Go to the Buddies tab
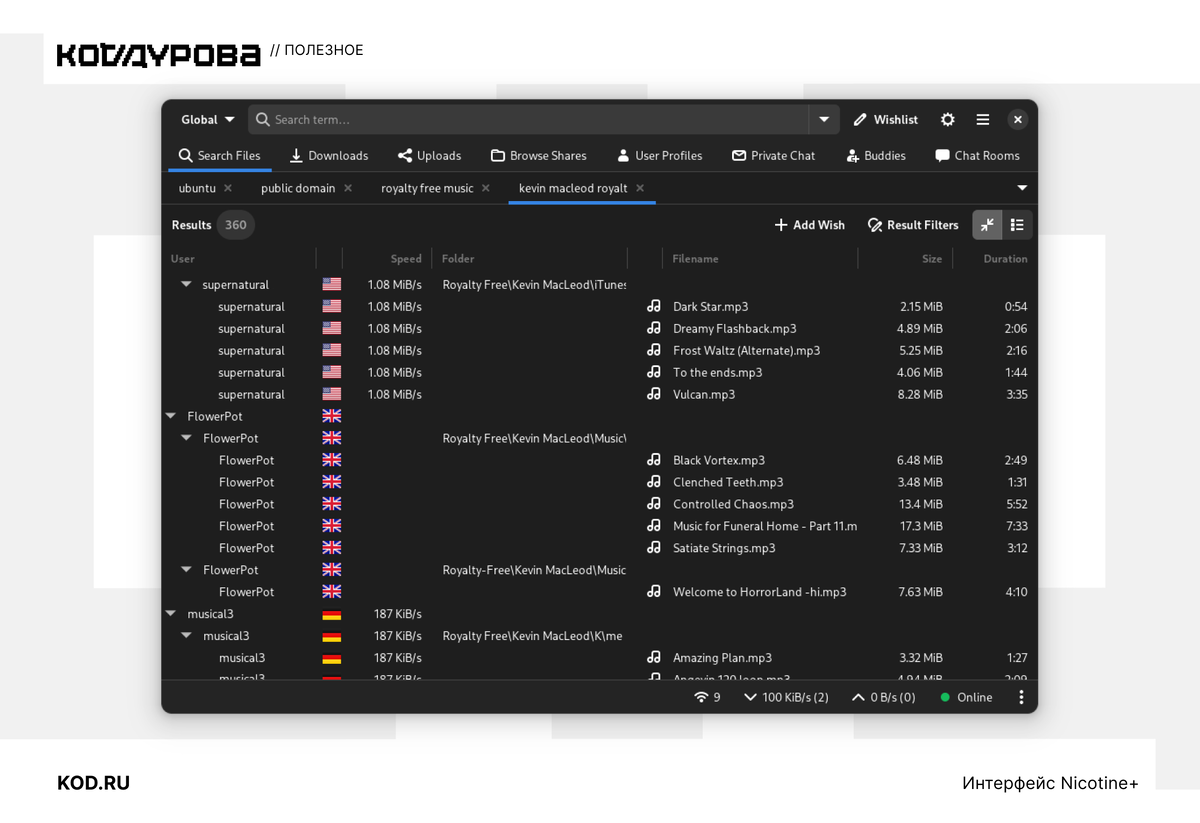1200x823 pixels. [x=875, y=156]
